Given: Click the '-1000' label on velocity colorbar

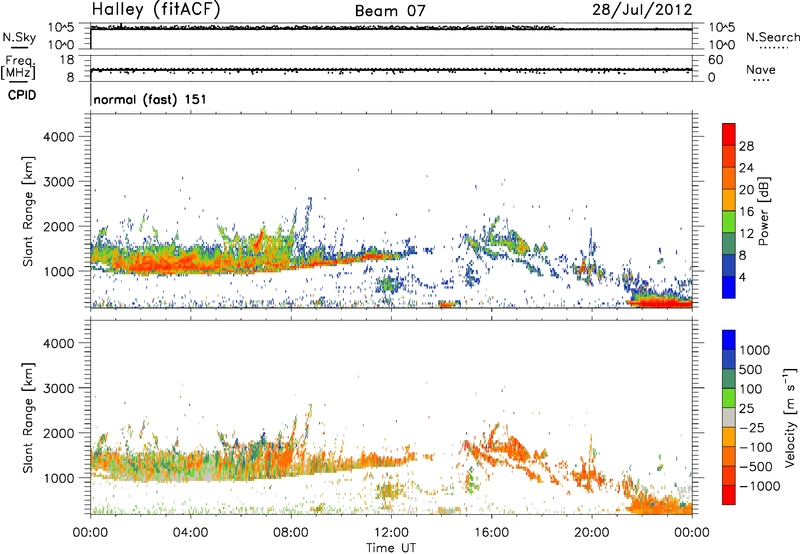Looking at the screenshot, I should pos(759,486).
